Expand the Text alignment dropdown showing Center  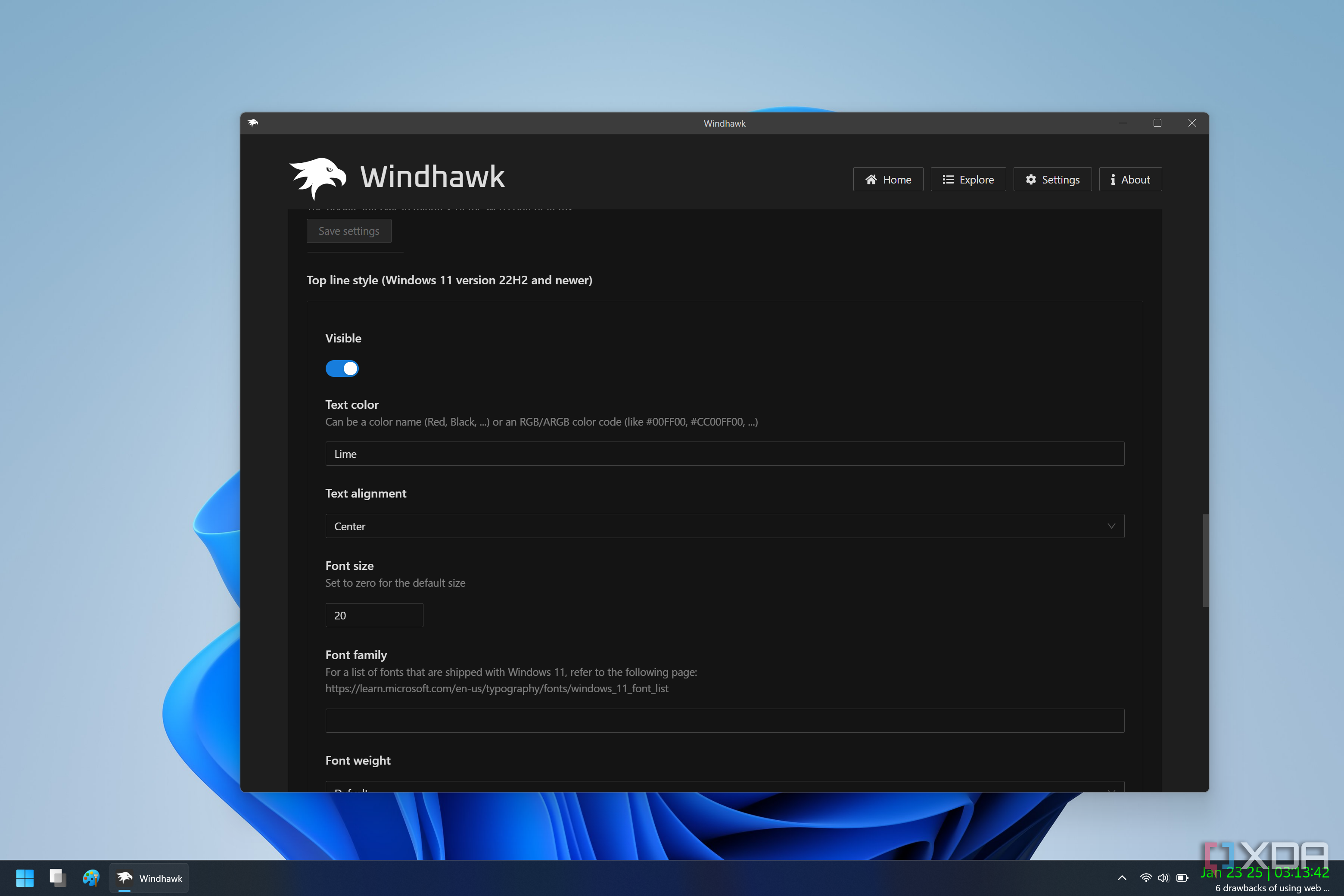coord(725,526)
